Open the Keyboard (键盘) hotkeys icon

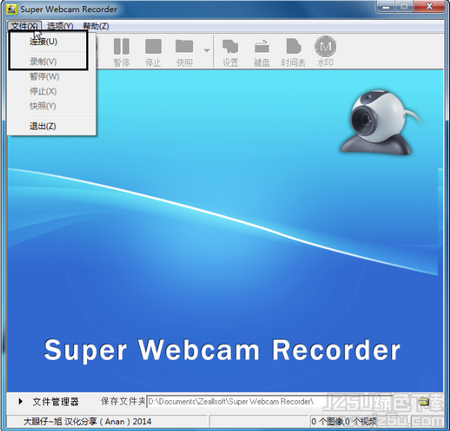(262, 52)
